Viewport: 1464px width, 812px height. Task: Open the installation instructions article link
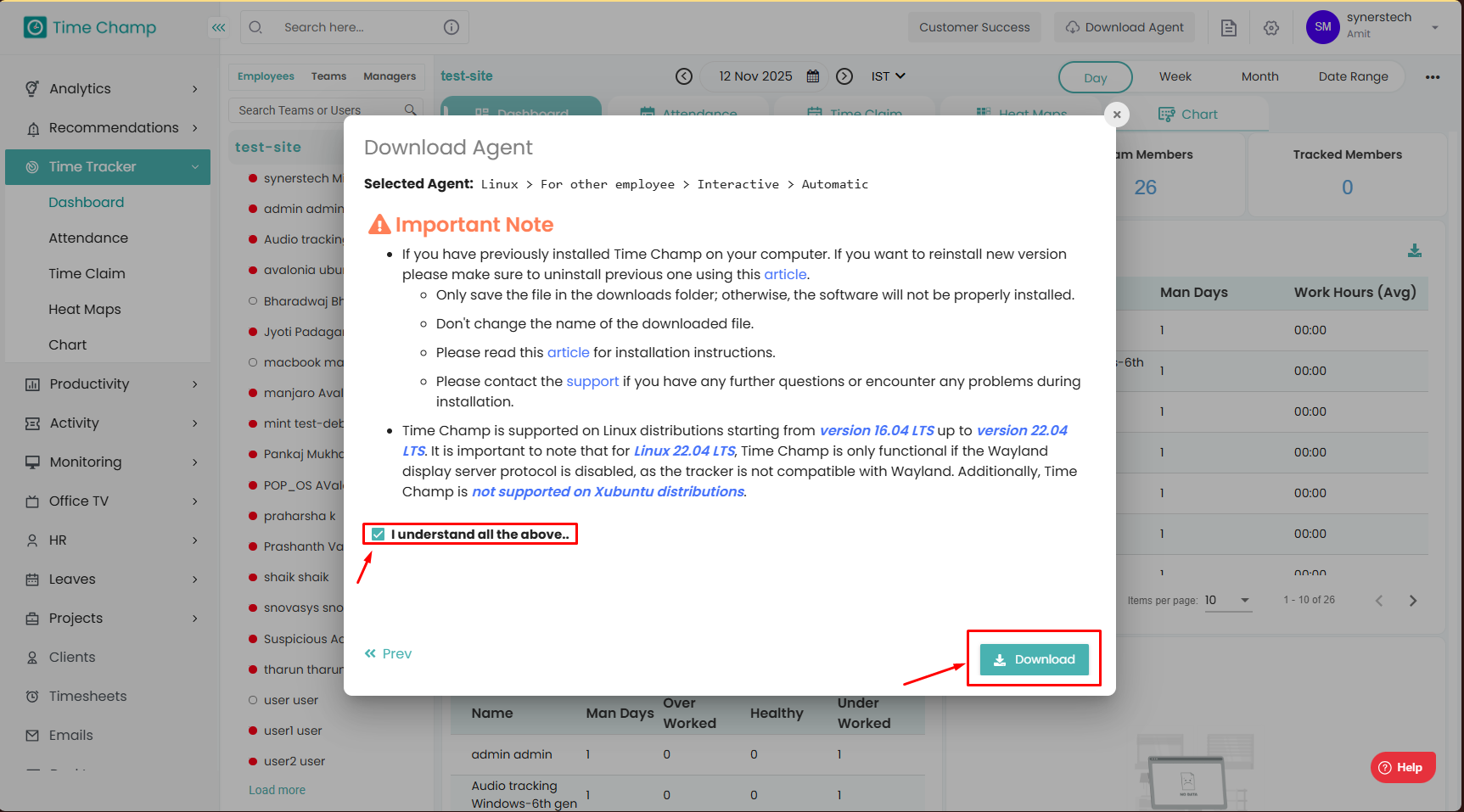[568, 353]
